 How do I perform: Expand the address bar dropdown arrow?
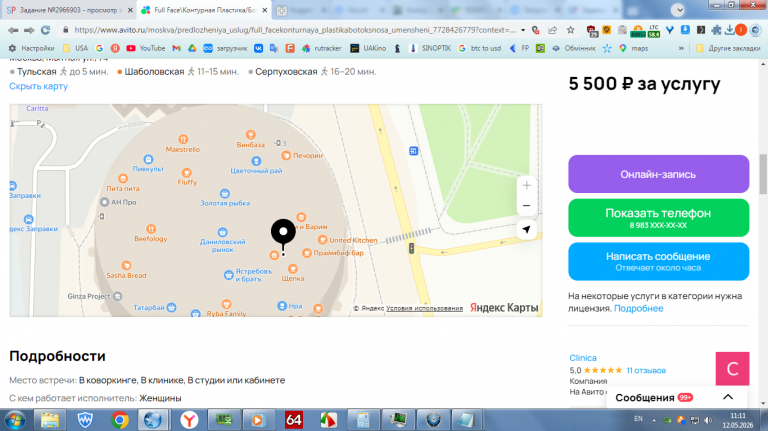click(523, 30)
